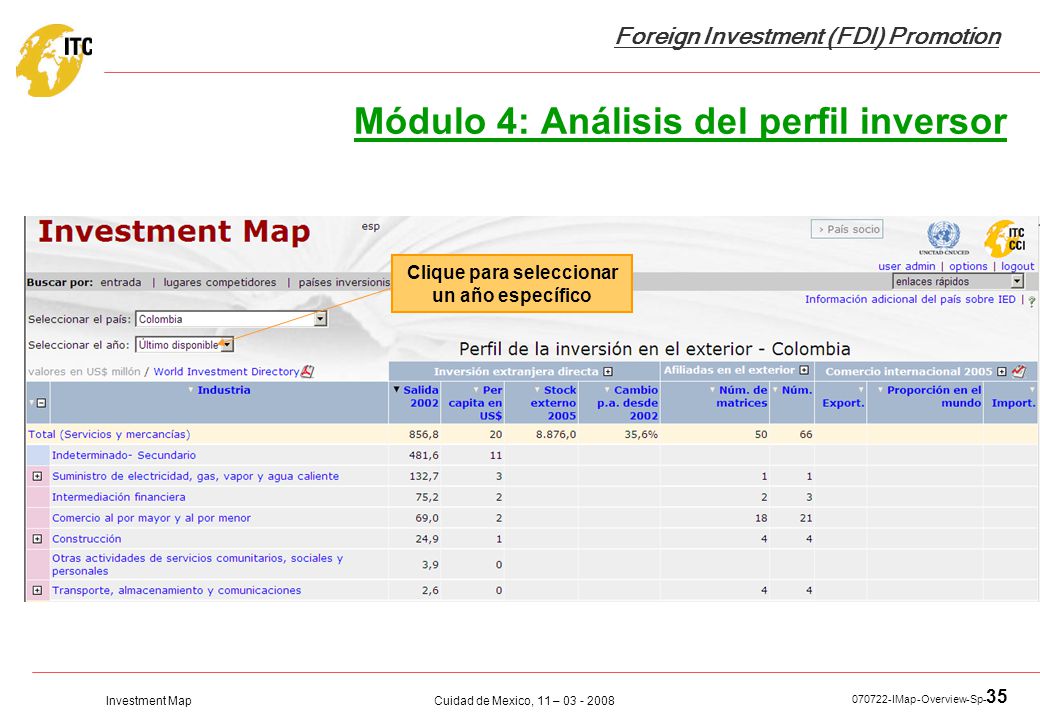Open Otras actividades de servicios comunitarios link
Viewport: 1040px width, 720px height.
(198, 565)
